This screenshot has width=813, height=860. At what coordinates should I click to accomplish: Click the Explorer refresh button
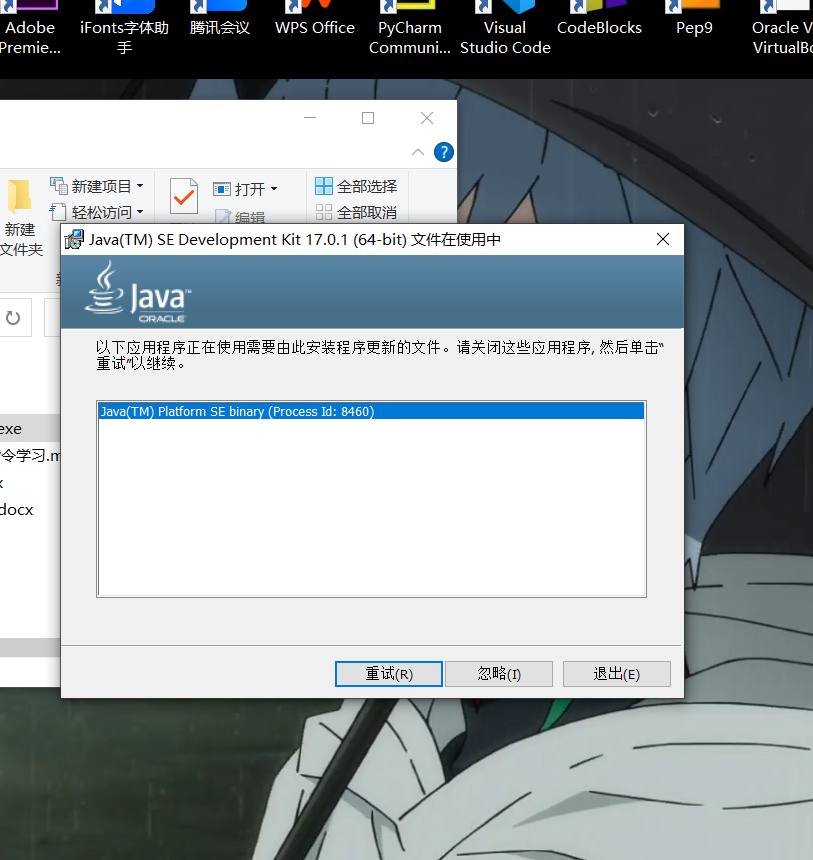[x=13, y=318]
